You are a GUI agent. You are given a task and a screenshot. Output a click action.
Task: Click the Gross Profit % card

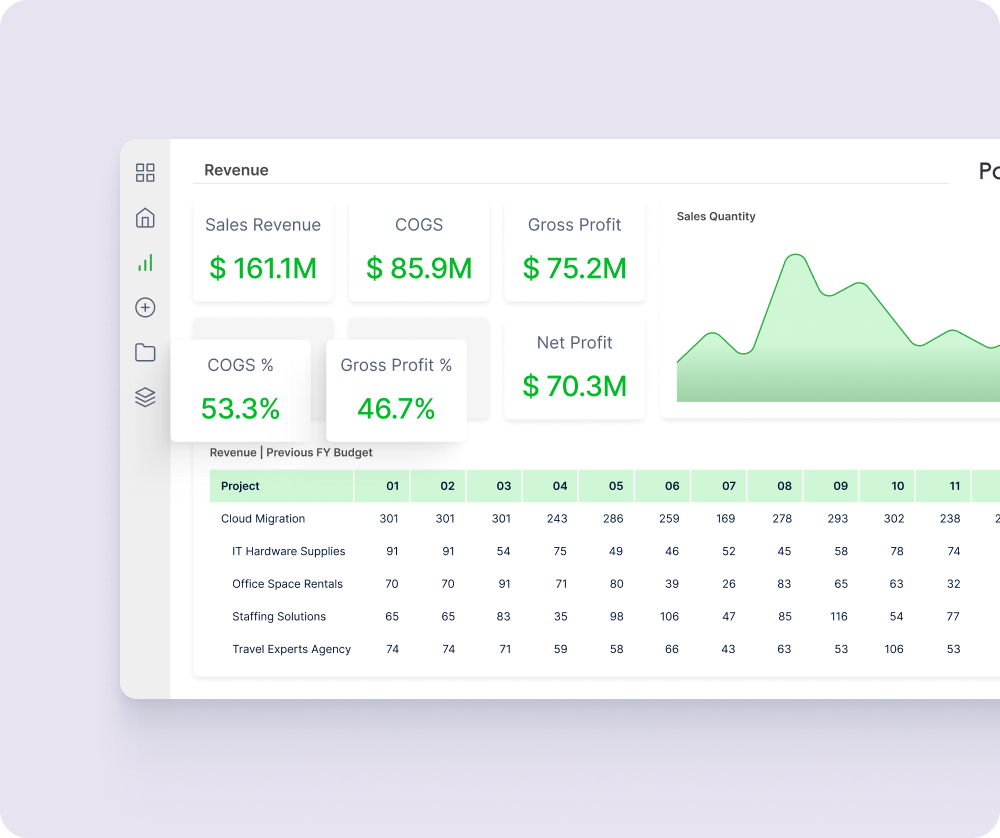point(396,389)
